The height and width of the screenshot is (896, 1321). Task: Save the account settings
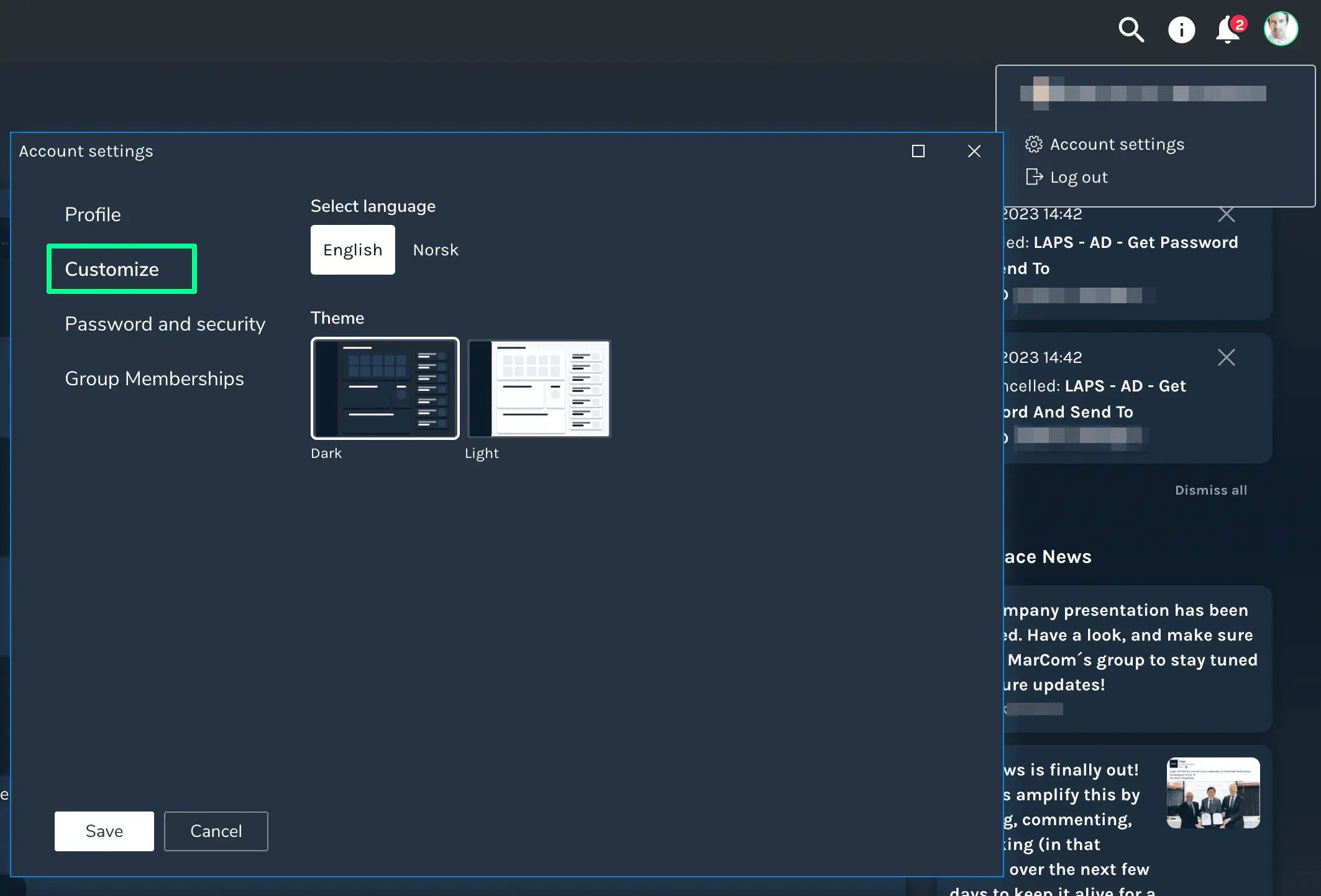[104, 831]
